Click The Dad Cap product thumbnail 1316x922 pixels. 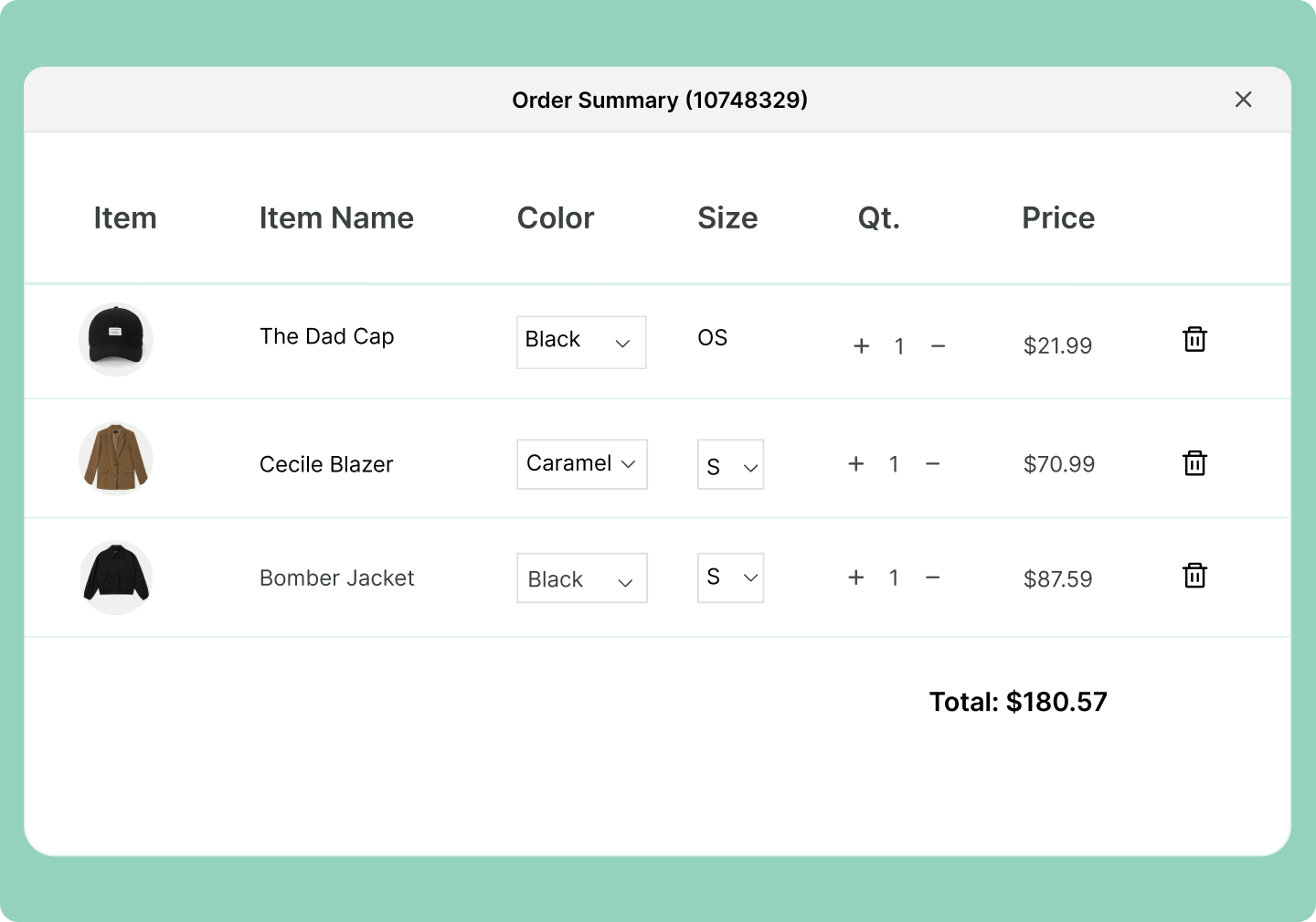coord(116,339)
